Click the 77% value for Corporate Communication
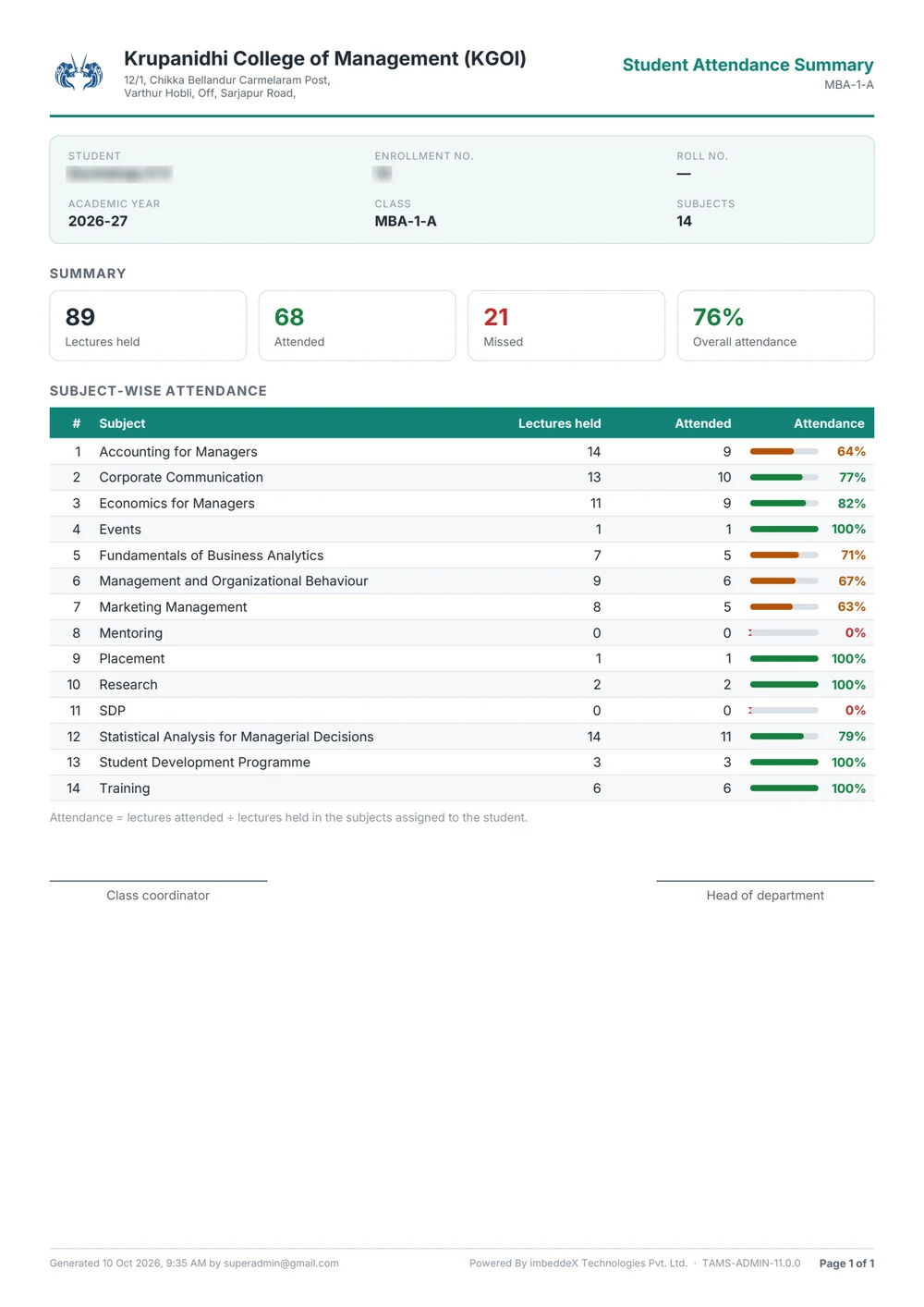 [852, 477]
